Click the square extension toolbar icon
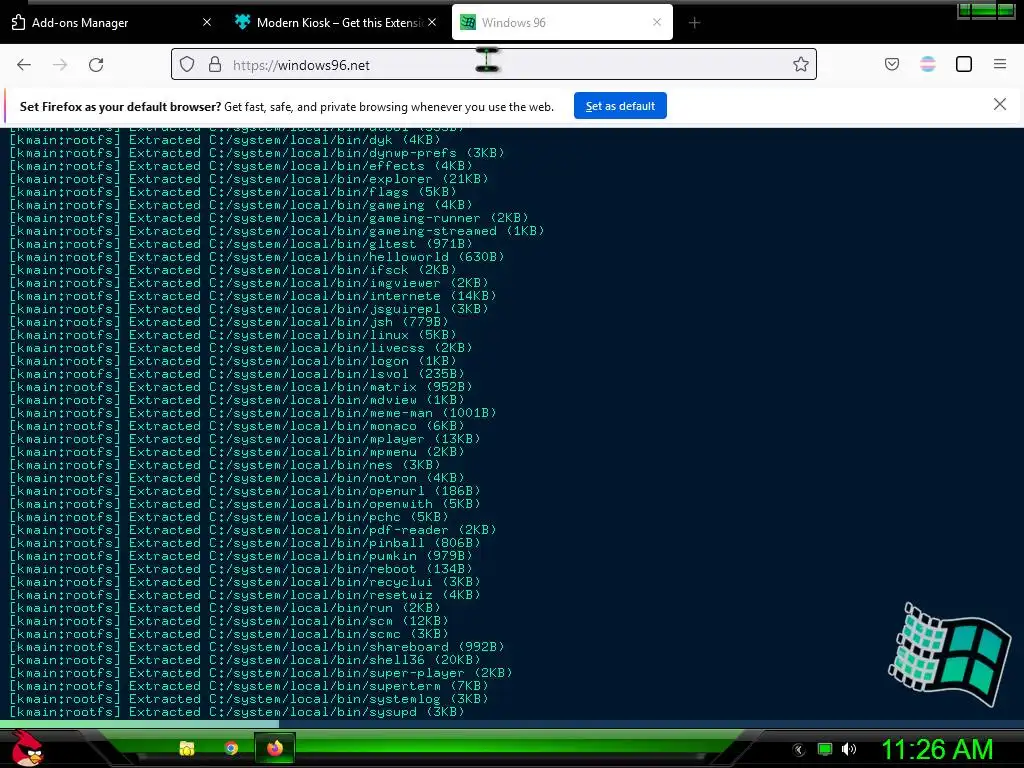Image resolution: width=1024 pixels, height=768 pixels. tap(964, 64)
